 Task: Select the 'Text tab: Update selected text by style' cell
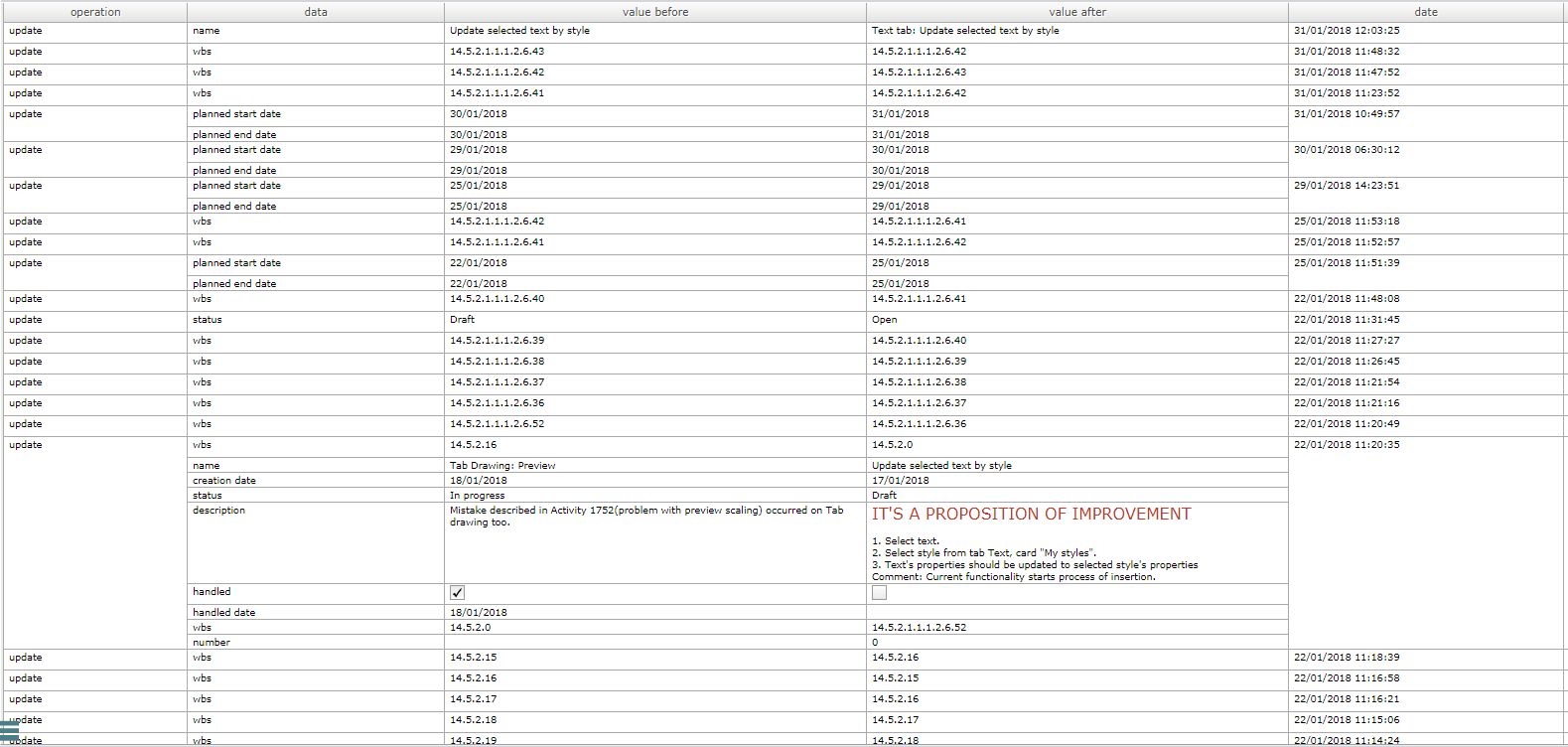tap(965, 31)
